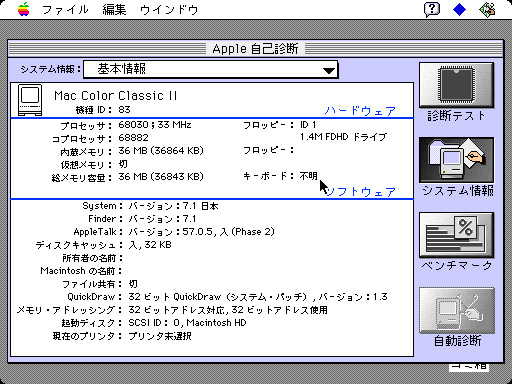Open the ウインドウ menu

(169, 9)
